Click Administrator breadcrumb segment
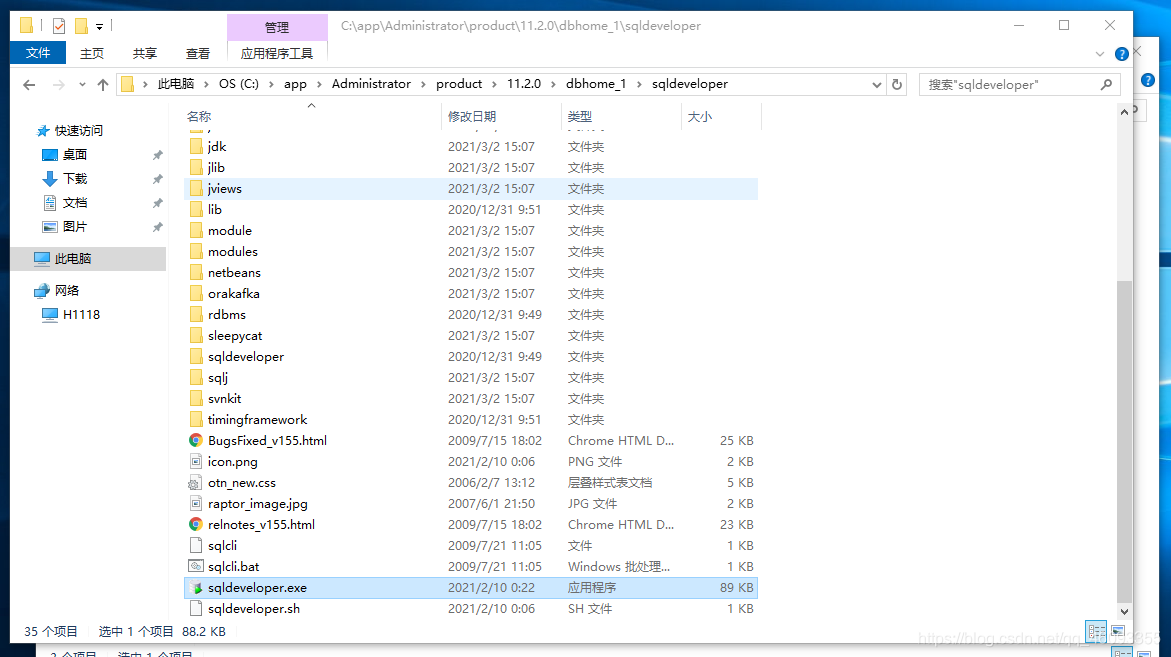The image size is (1171, 657). [x=371, y=84]
